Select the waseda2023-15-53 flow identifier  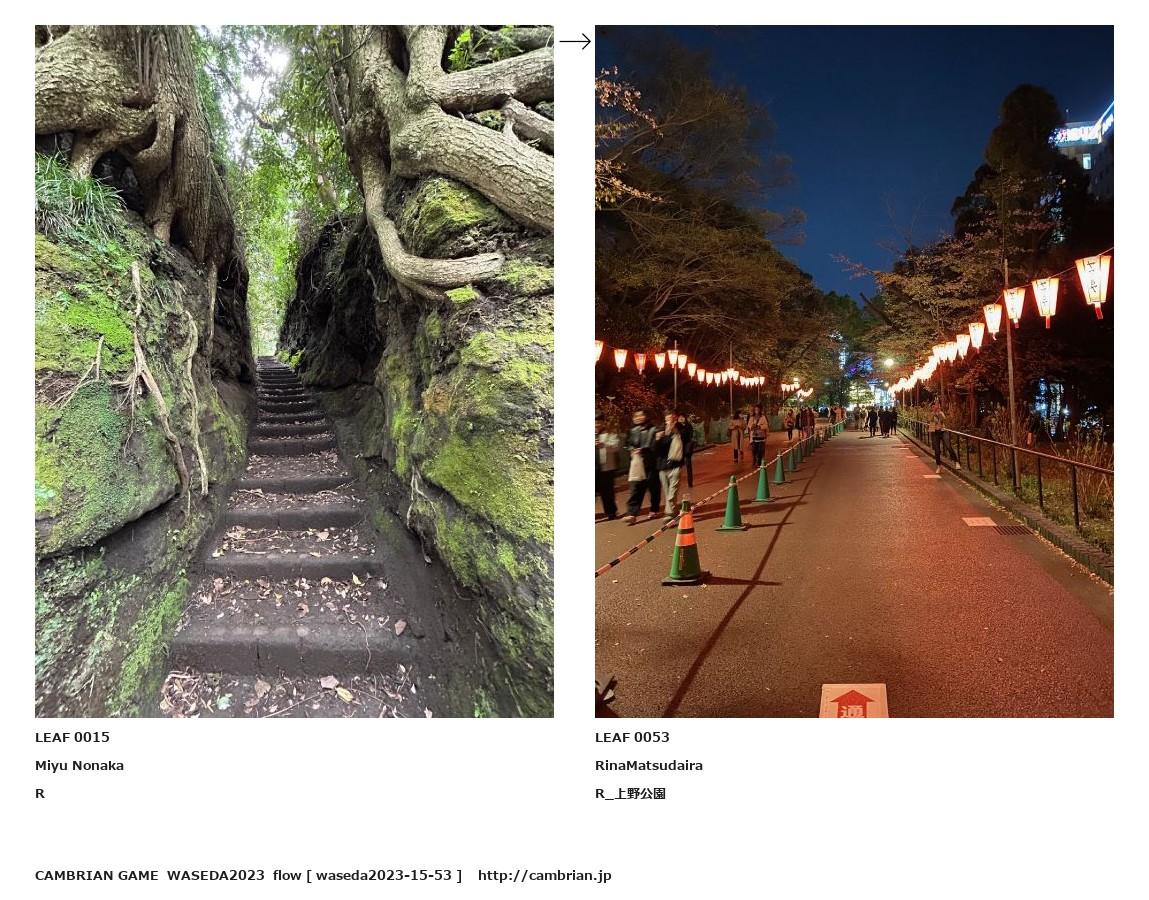(384, 875)
